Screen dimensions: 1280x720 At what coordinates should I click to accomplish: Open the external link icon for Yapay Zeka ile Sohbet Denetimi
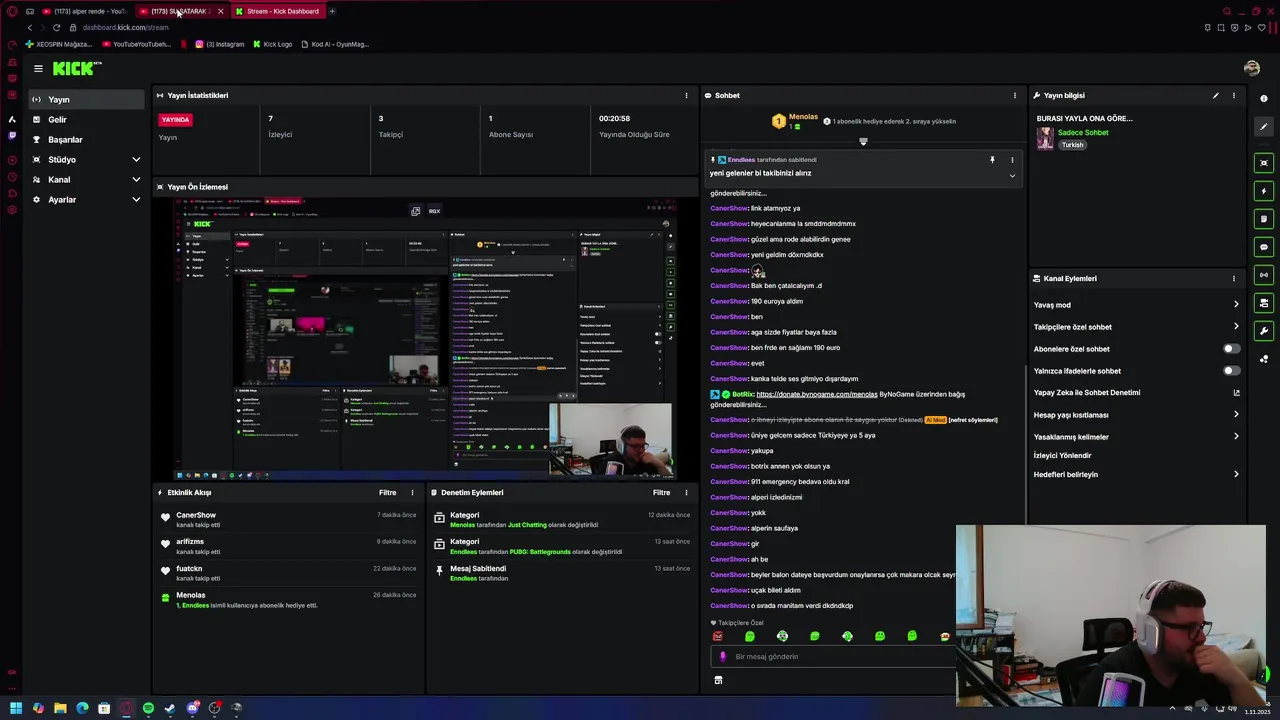[x=1236, y=393]
